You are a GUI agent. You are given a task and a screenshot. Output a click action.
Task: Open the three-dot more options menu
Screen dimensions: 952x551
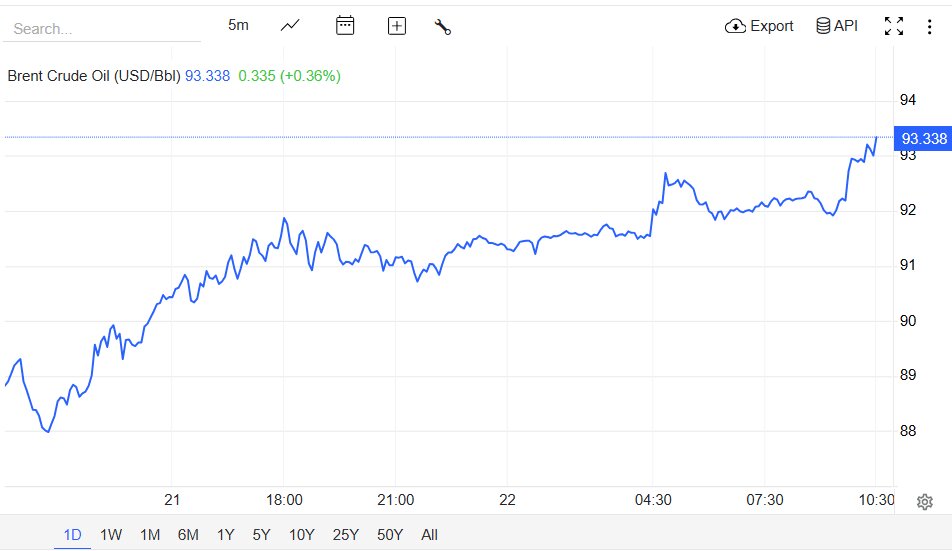(929, 26)
